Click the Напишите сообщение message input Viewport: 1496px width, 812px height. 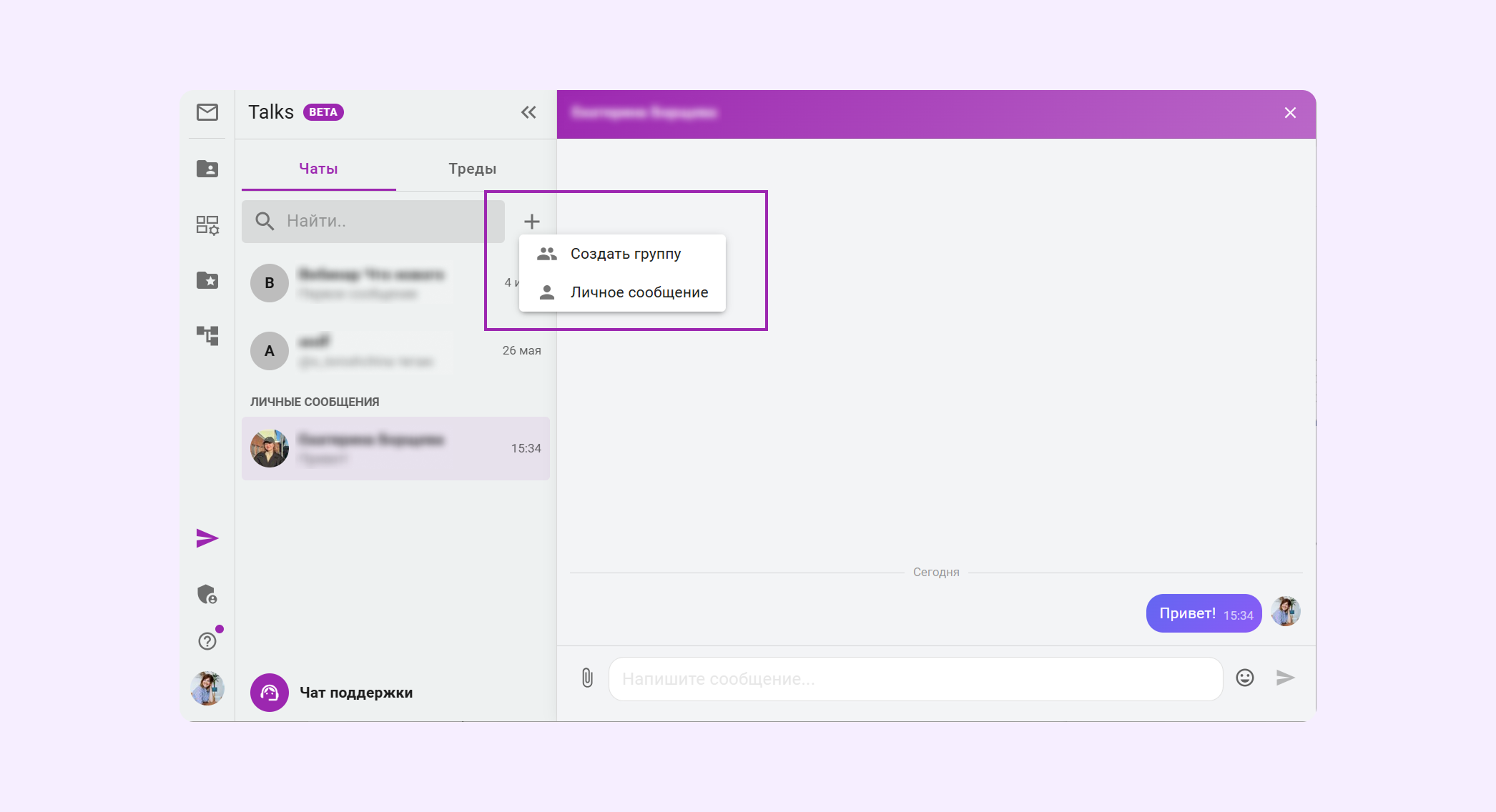point(915,679)
